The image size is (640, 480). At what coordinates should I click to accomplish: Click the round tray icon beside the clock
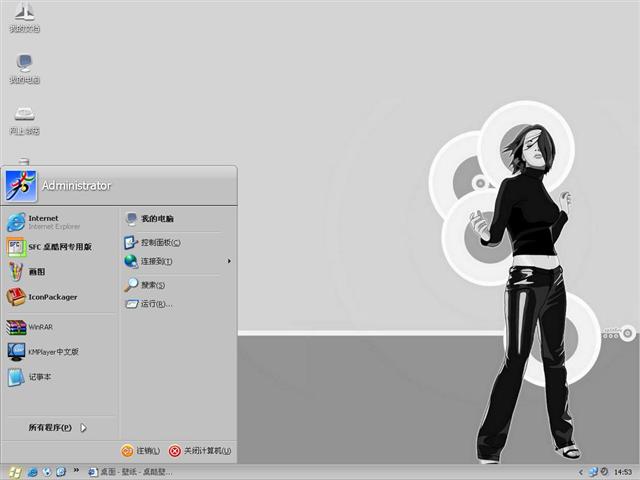click(604, 472)
